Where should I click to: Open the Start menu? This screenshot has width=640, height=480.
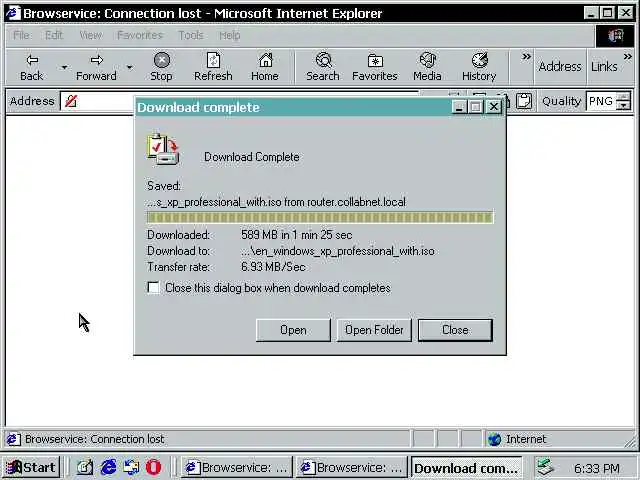[31, 467]
